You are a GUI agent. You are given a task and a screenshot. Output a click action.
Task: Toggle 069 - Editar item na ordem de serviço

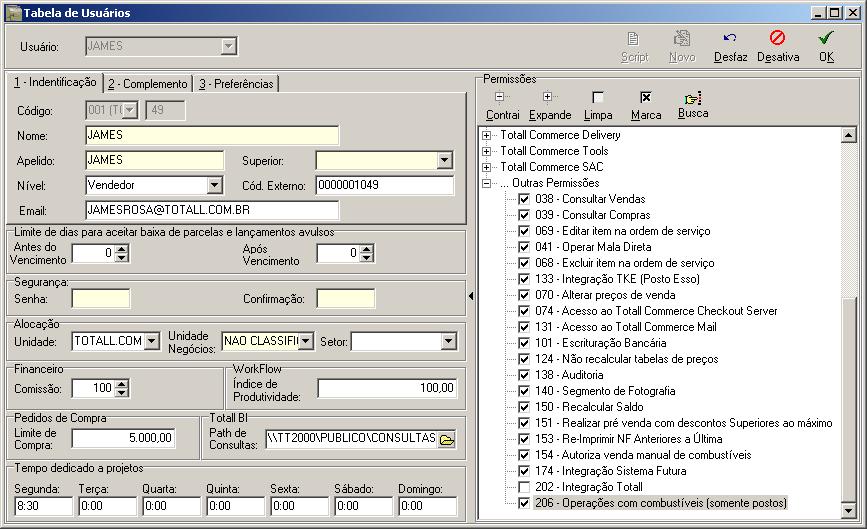524,231
